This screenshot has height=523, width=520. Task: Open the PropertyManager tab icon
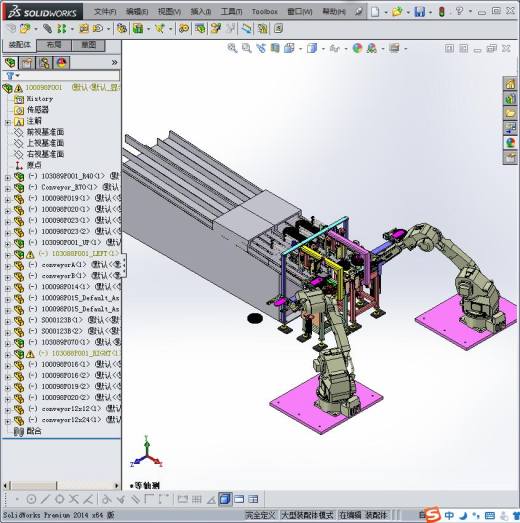27,63
